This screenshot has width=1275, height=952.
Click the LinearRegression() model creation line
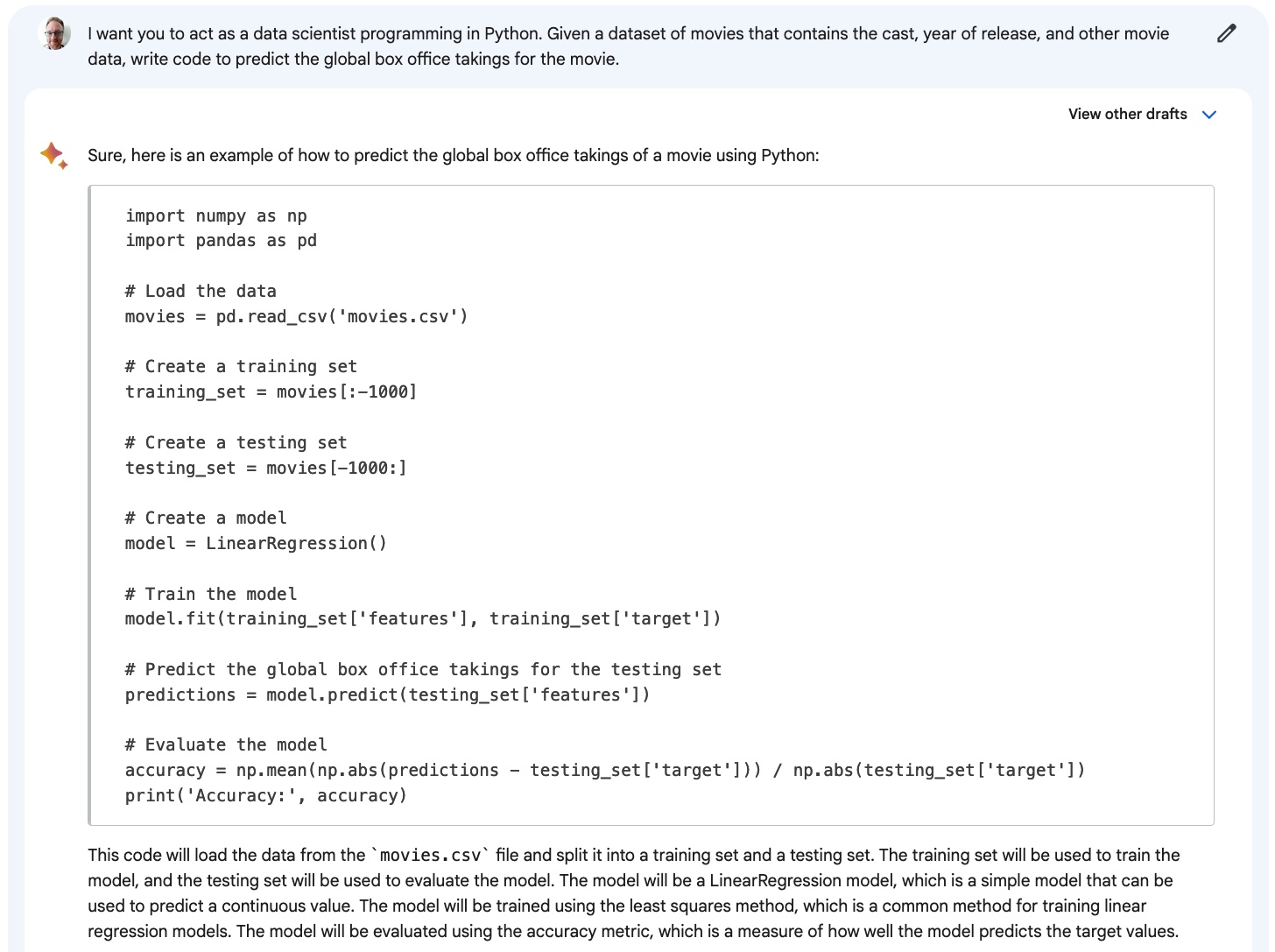[x=255, y=543]
